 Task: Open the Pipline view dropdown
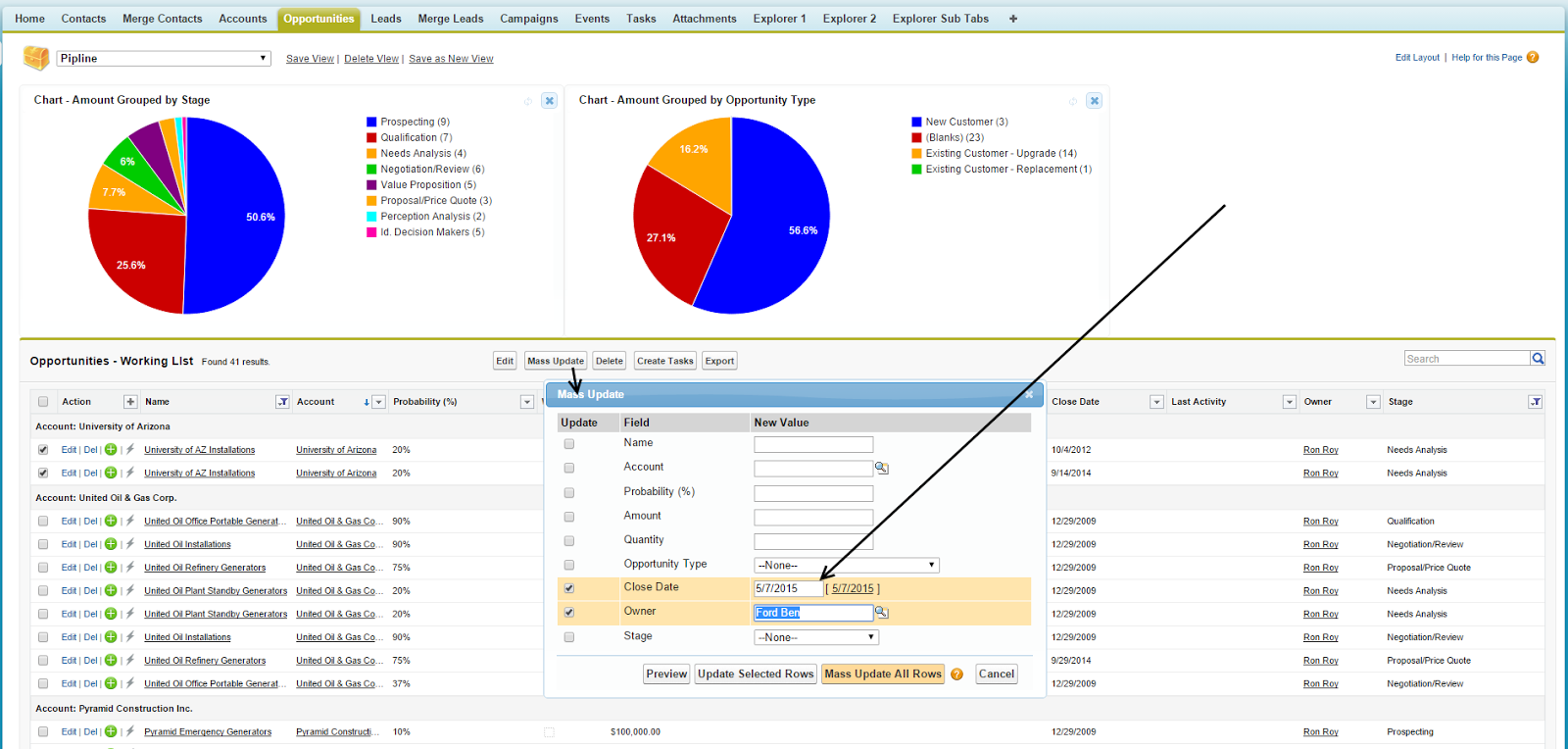pos(163,59)
